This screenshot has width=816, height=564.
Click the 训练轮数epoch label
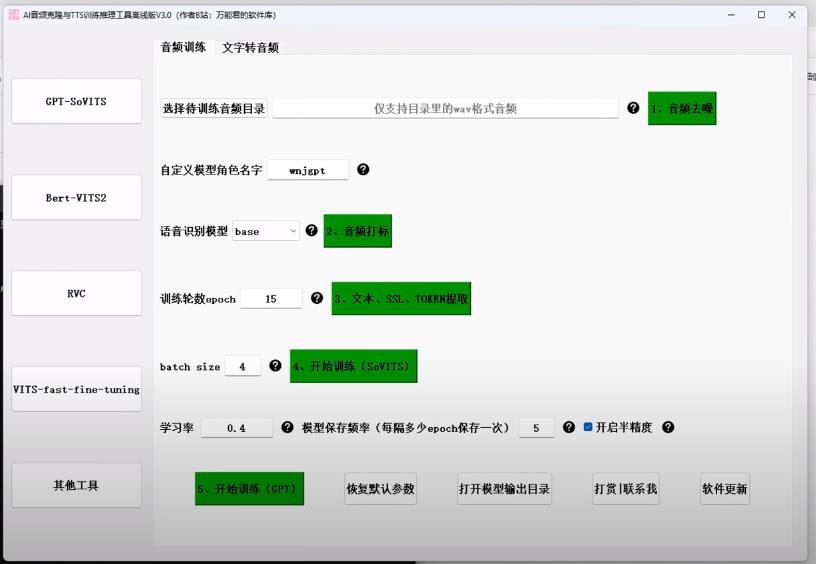point(198,299)
